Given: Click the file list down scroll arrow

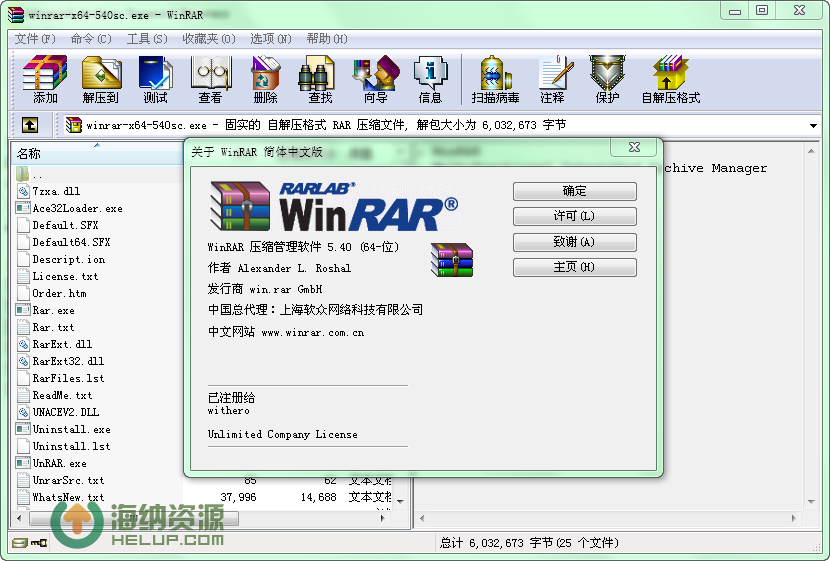Looking at the screenshot, I should click(x=401, y=501).
